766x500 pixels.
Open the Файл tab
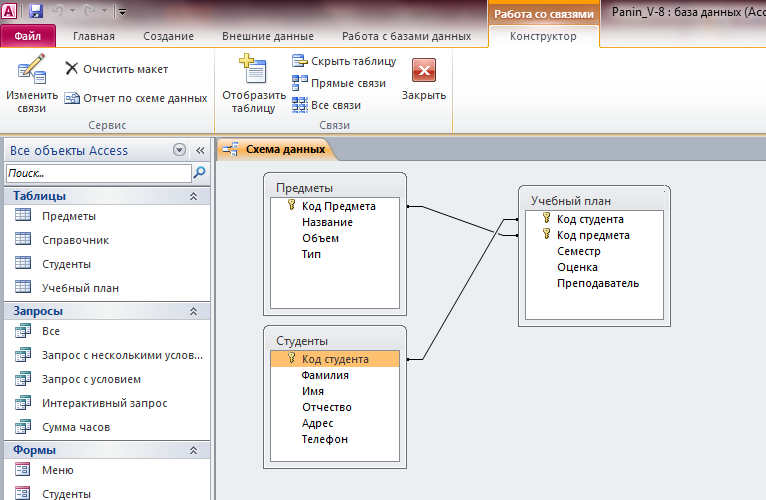[x=28, y=36]
